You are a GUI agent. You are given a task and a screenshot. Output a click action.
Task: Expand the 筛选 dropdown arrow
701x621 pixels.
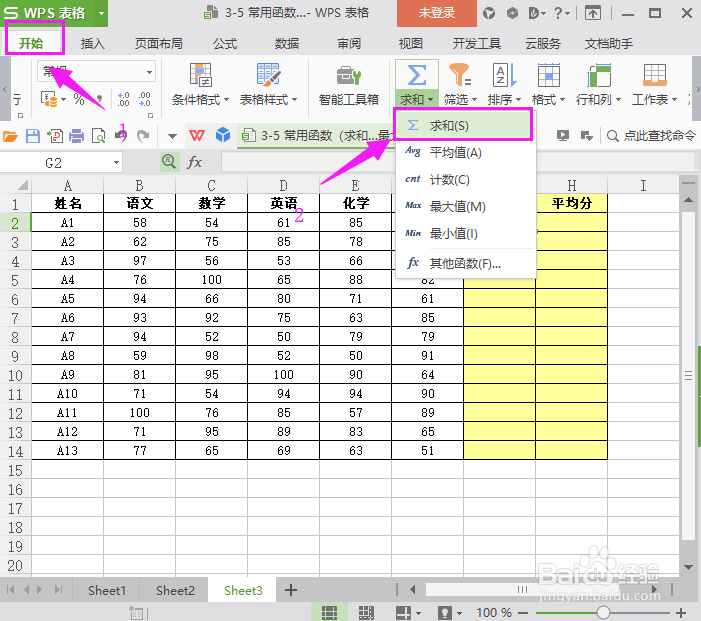[x=474, y=100]
